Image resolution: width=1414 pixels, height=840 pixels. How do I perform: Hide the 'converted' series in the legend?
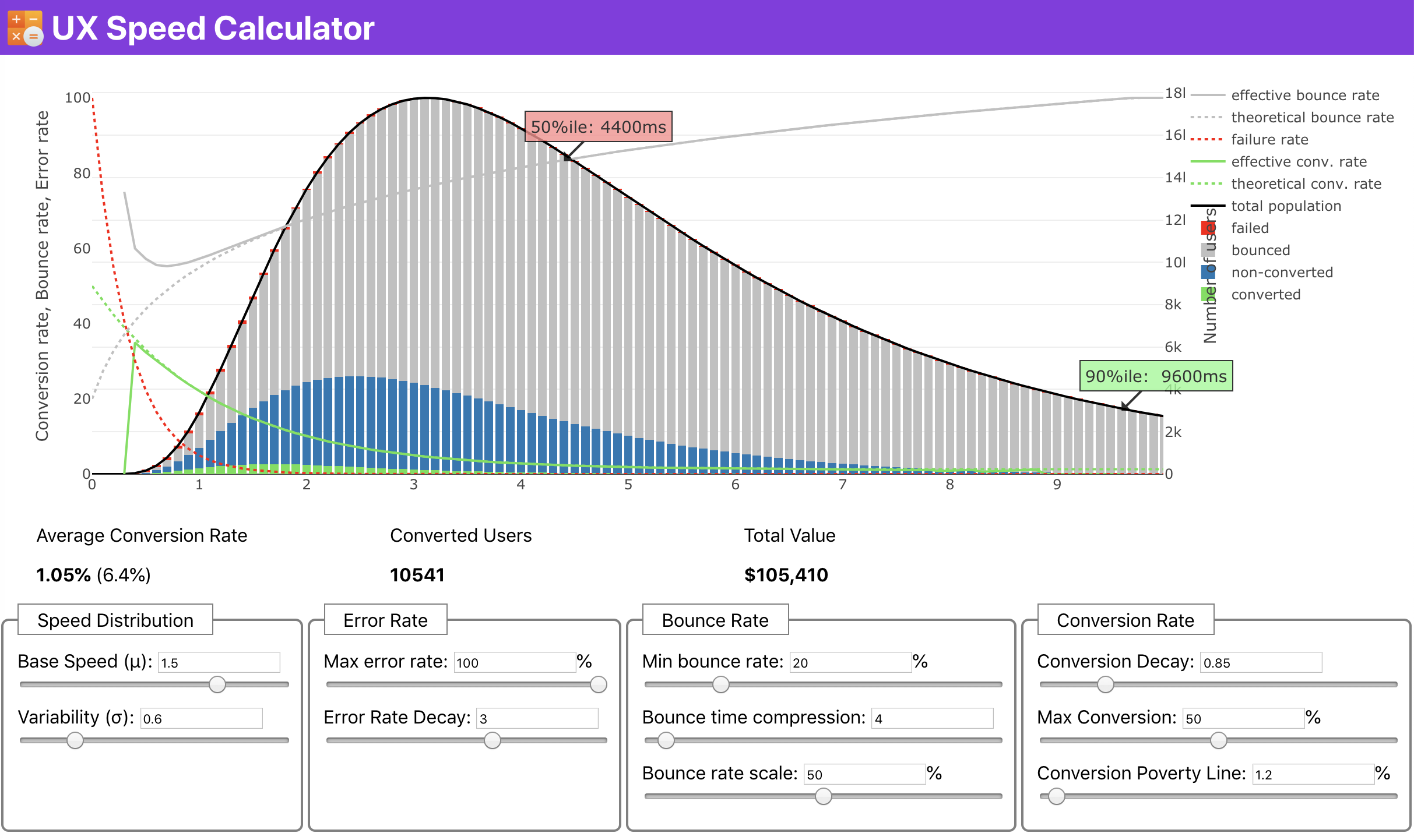(1265, 294)
